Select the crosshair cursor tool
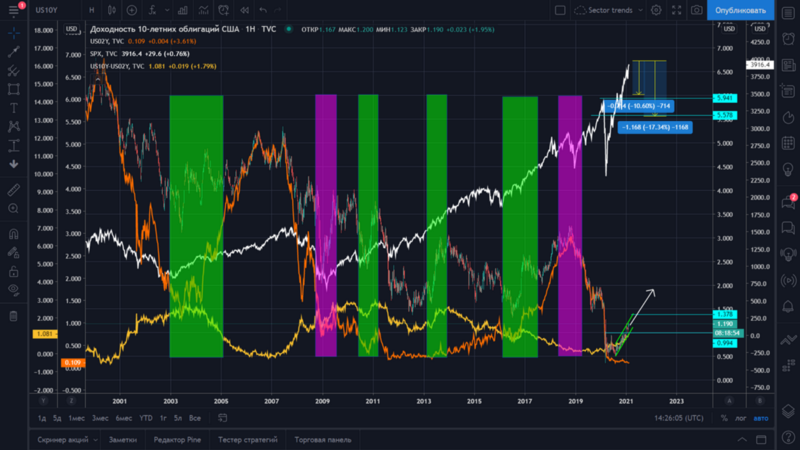Screen dimensions: 800x450 click(13, 32)
